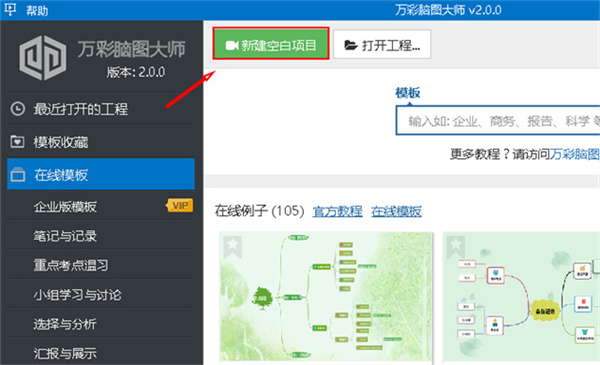600x365 pixels.
Task: Open the yellow cloud mind map template
Action: [522, 297]
